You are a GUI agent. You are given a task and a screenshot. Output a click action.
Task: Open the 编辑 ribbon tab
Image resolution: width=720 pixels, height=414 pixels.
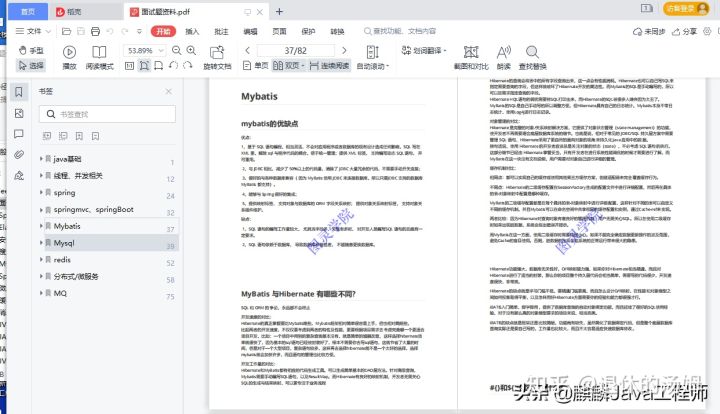(x=250, y=31)
